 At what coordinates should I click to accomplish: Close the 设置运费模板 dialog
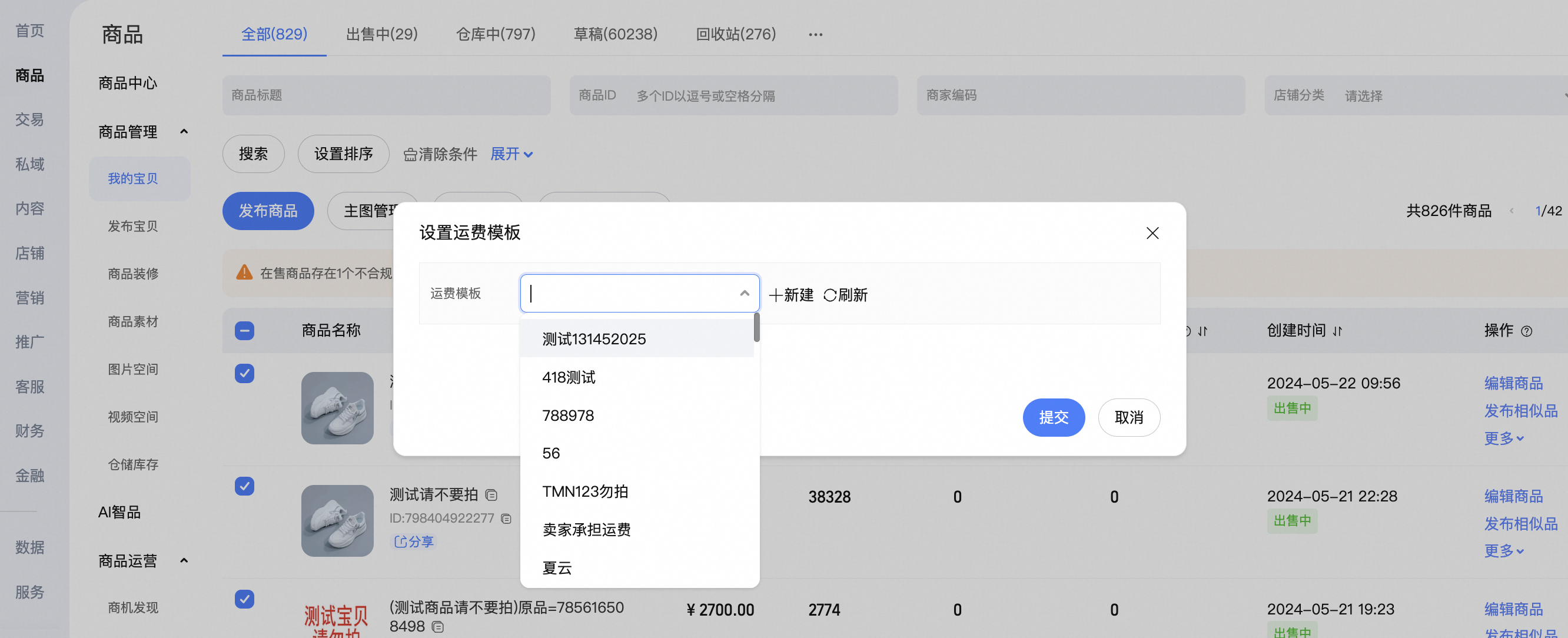click(1152, 233)
